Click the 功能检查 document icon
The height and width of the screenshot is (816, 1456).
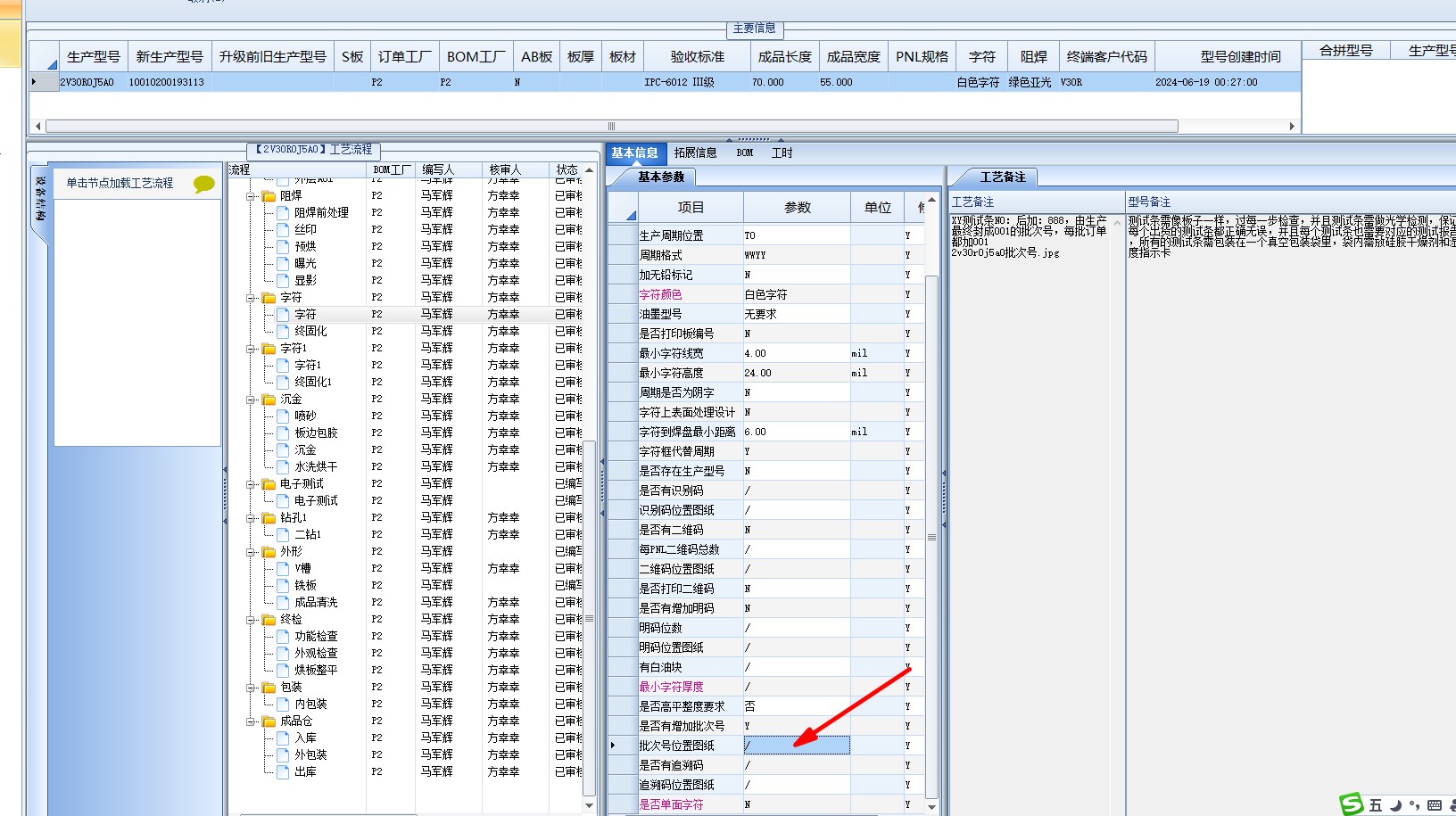(x=284, y=637)
